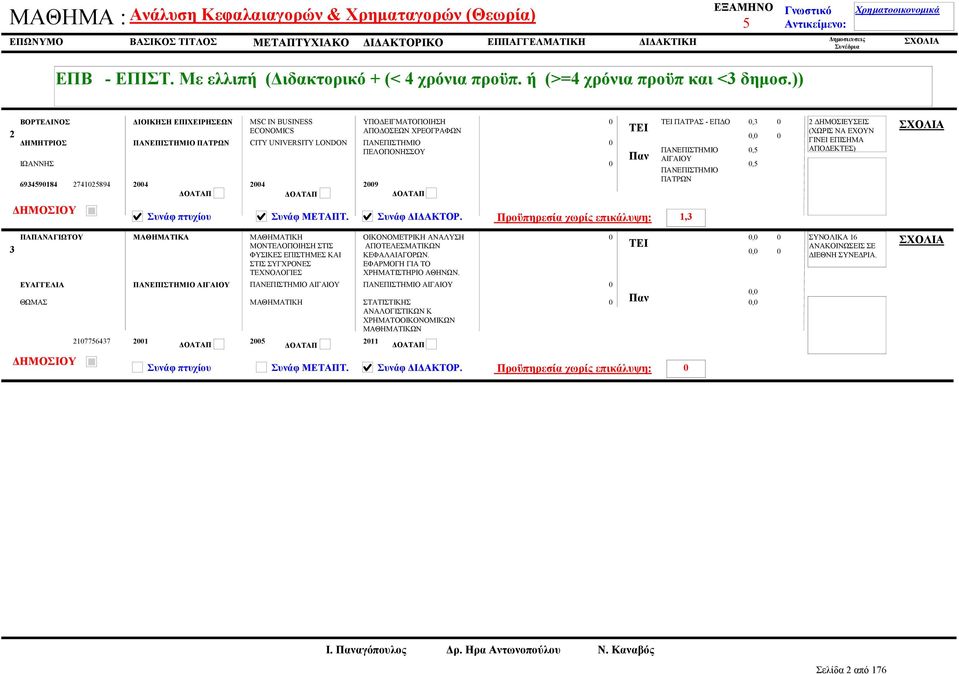Image resolution: width=959 pixels, height=674 pixels.
Task: Tick ΔΟΑΤΑΠ box next to year 2005
Action: click(x=325, y=344)
